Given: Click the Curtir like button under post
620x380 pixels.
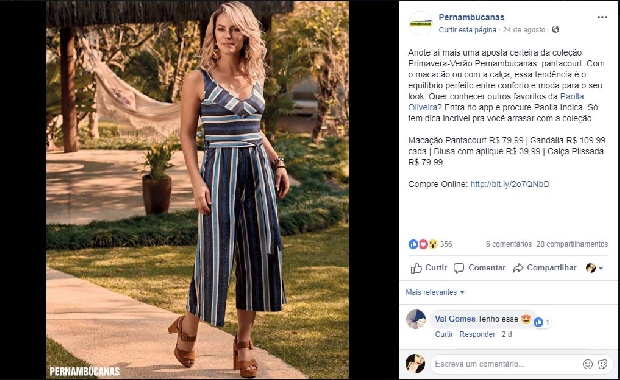Looking at the screenshot, I should click(x=429, y=268).
